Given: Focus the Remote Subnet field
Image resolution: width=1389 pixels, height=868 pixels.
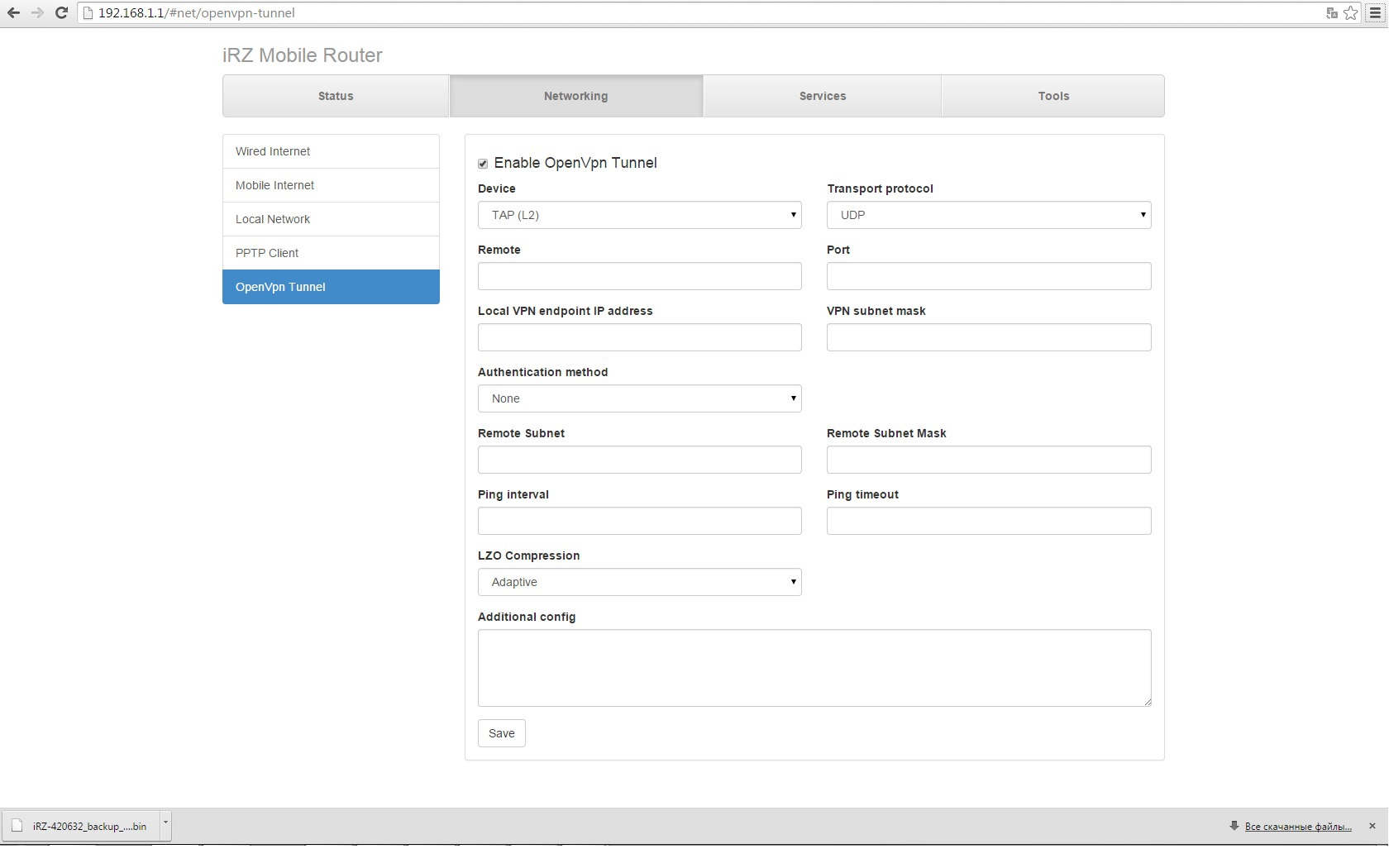Looking at the screenshot, I should point(640,460).
